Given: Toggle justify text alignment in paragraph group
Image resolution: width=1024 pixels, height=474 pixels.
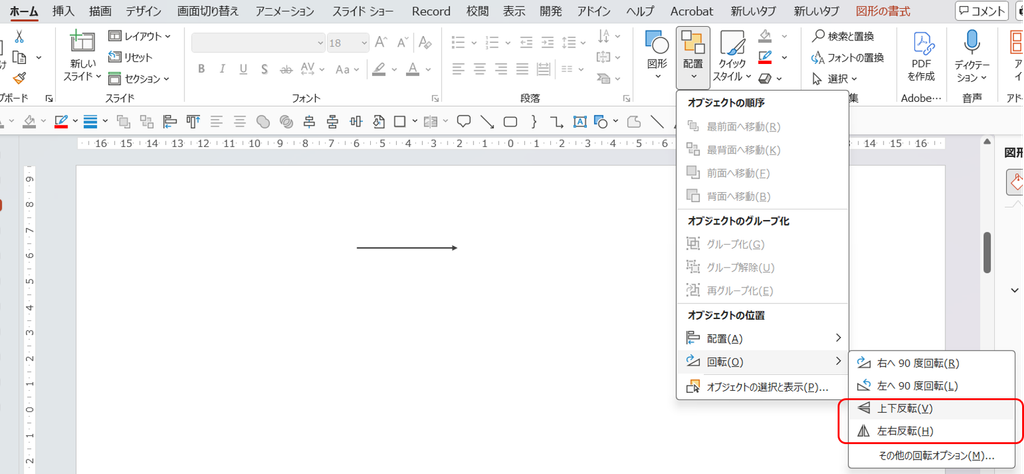Looking at the screenshot, I should (x=523, y=69).
